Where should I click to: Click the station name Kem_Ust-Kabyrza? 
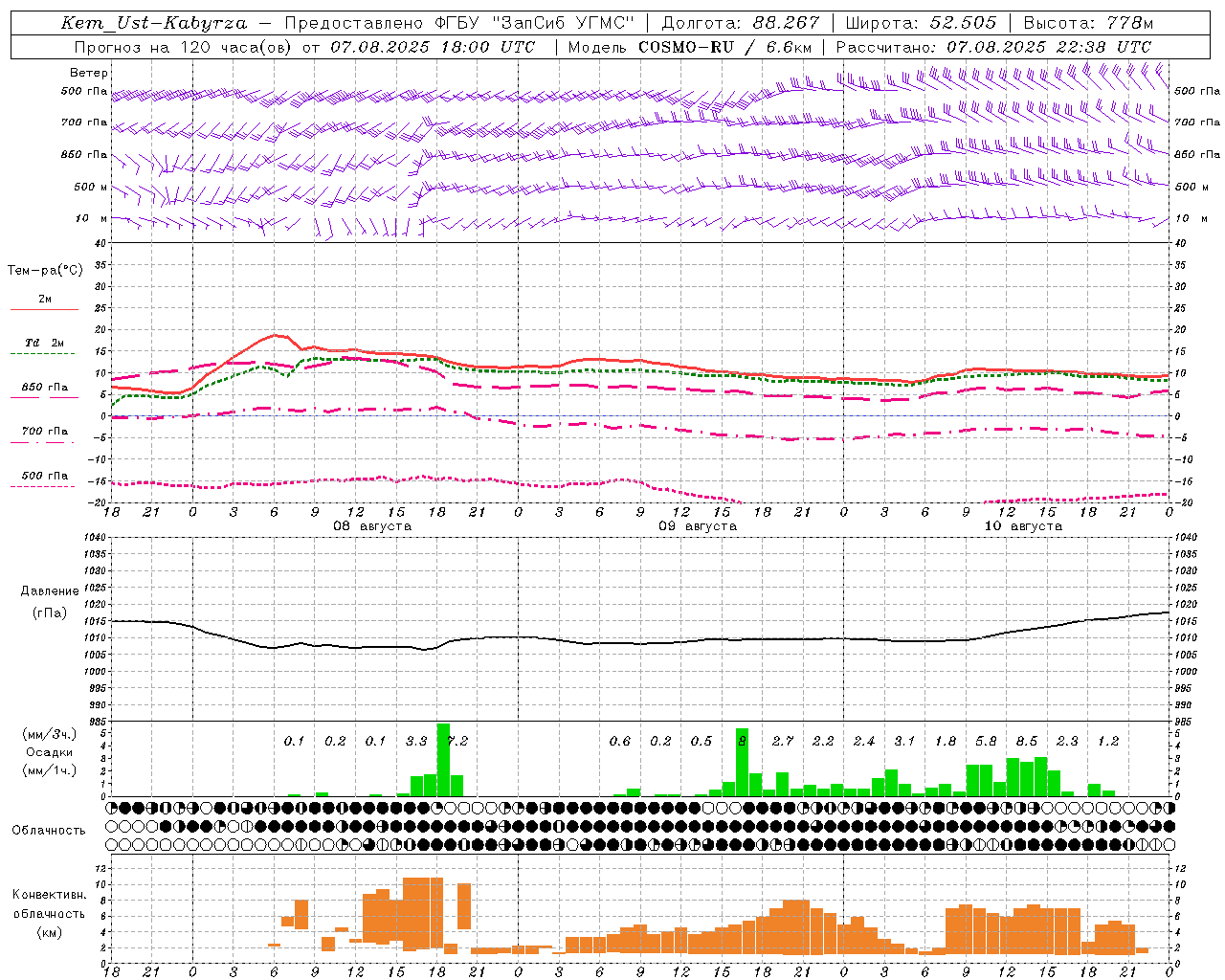pyautogui.click(x=154, y=23)
